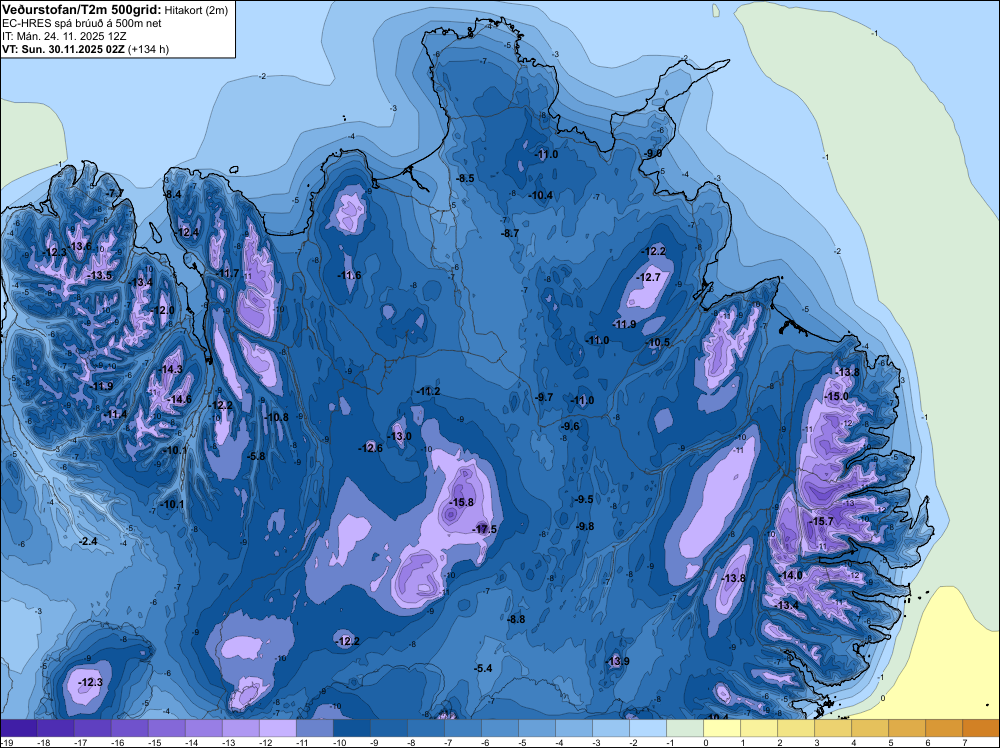Select the -12.7 temperature label
The width and height of the screenshot is (1000, 748).
649,277
